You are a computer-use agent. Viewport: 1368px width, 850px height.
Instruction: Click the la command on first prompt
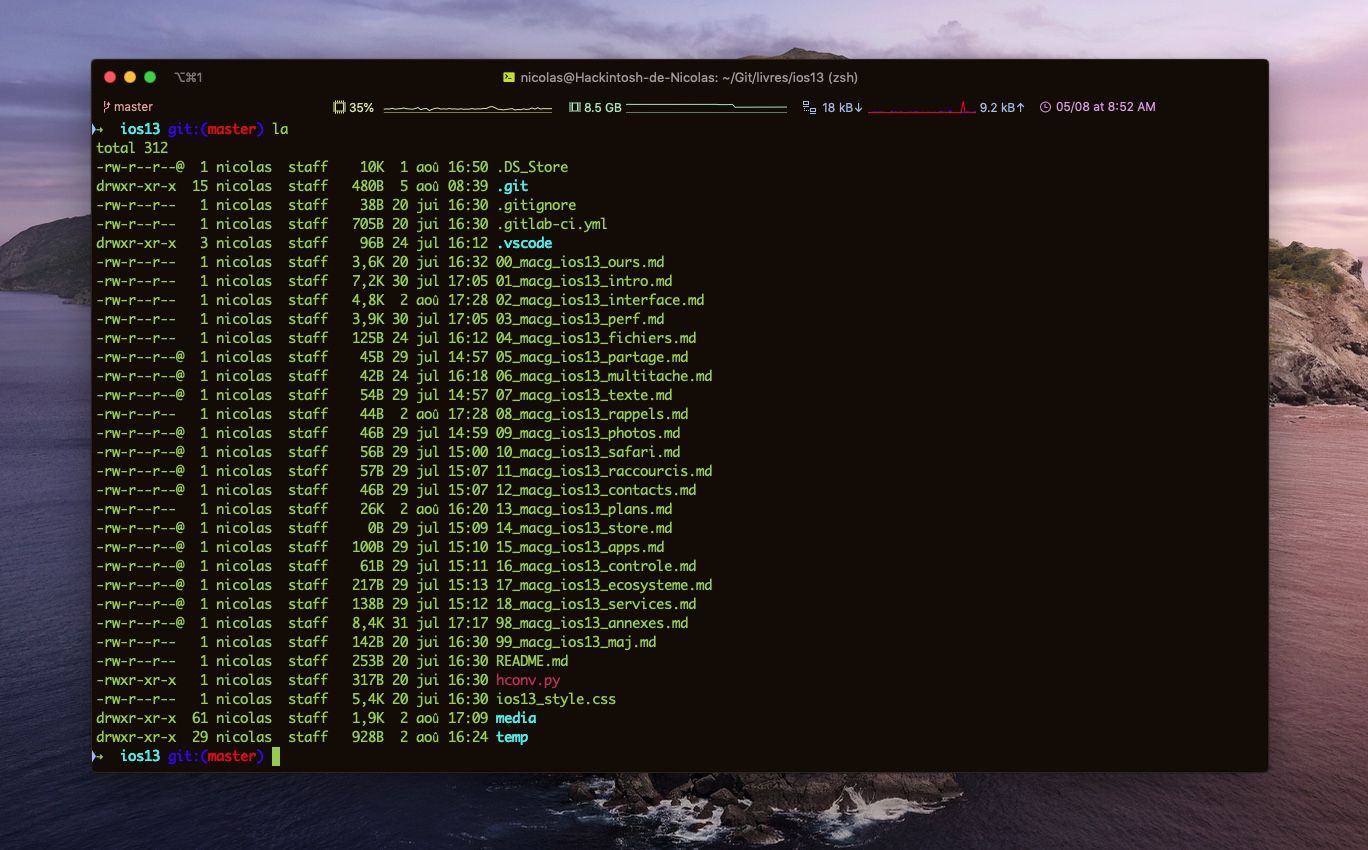pyautogui.click(x=280, y=129)
